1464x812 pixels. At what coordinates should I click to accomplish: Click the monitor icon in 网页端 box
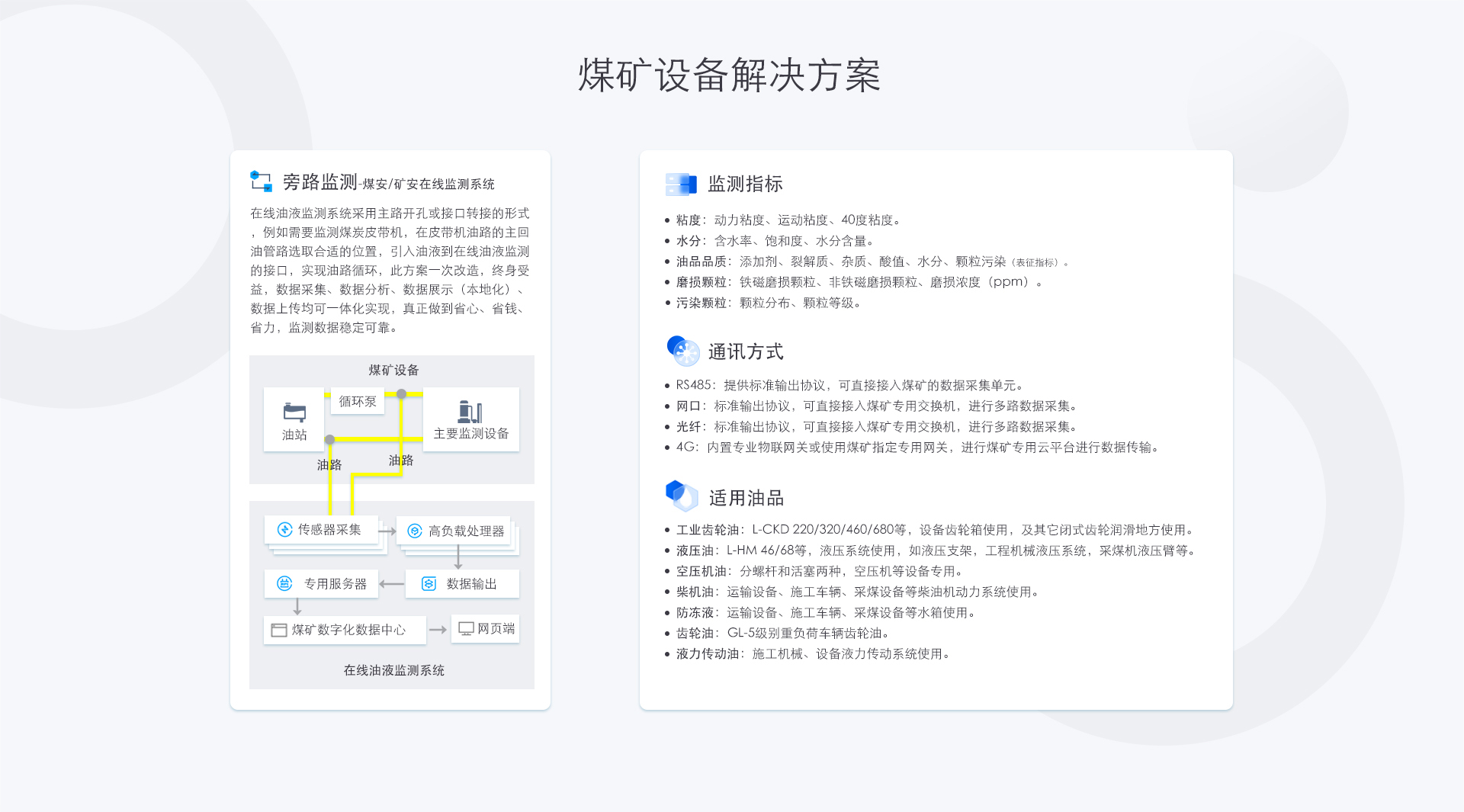(466, 629)
